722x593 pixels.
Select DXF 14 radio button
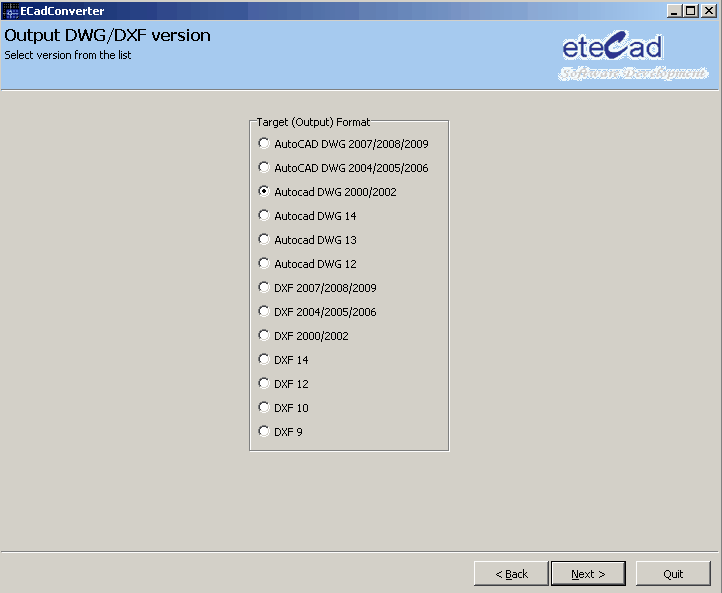(x=264, y=360)
